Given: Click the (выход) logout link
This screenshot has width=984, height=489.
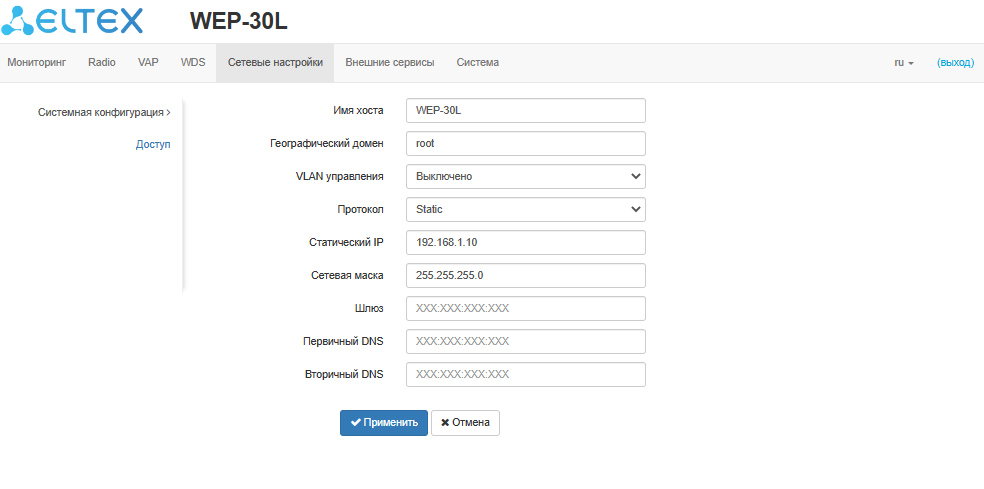Looking at the screenshot, I should point(955,62).
